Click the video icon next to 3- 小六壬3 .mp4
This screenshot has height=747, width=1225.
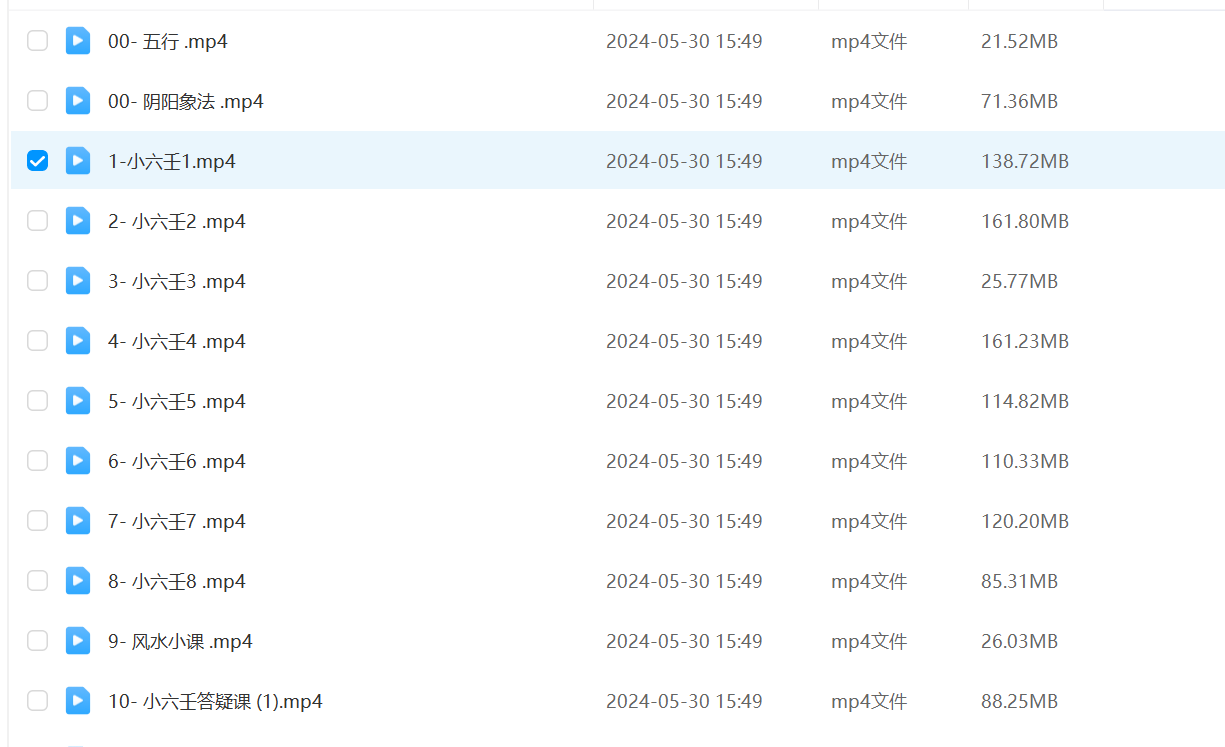(78, 281)
